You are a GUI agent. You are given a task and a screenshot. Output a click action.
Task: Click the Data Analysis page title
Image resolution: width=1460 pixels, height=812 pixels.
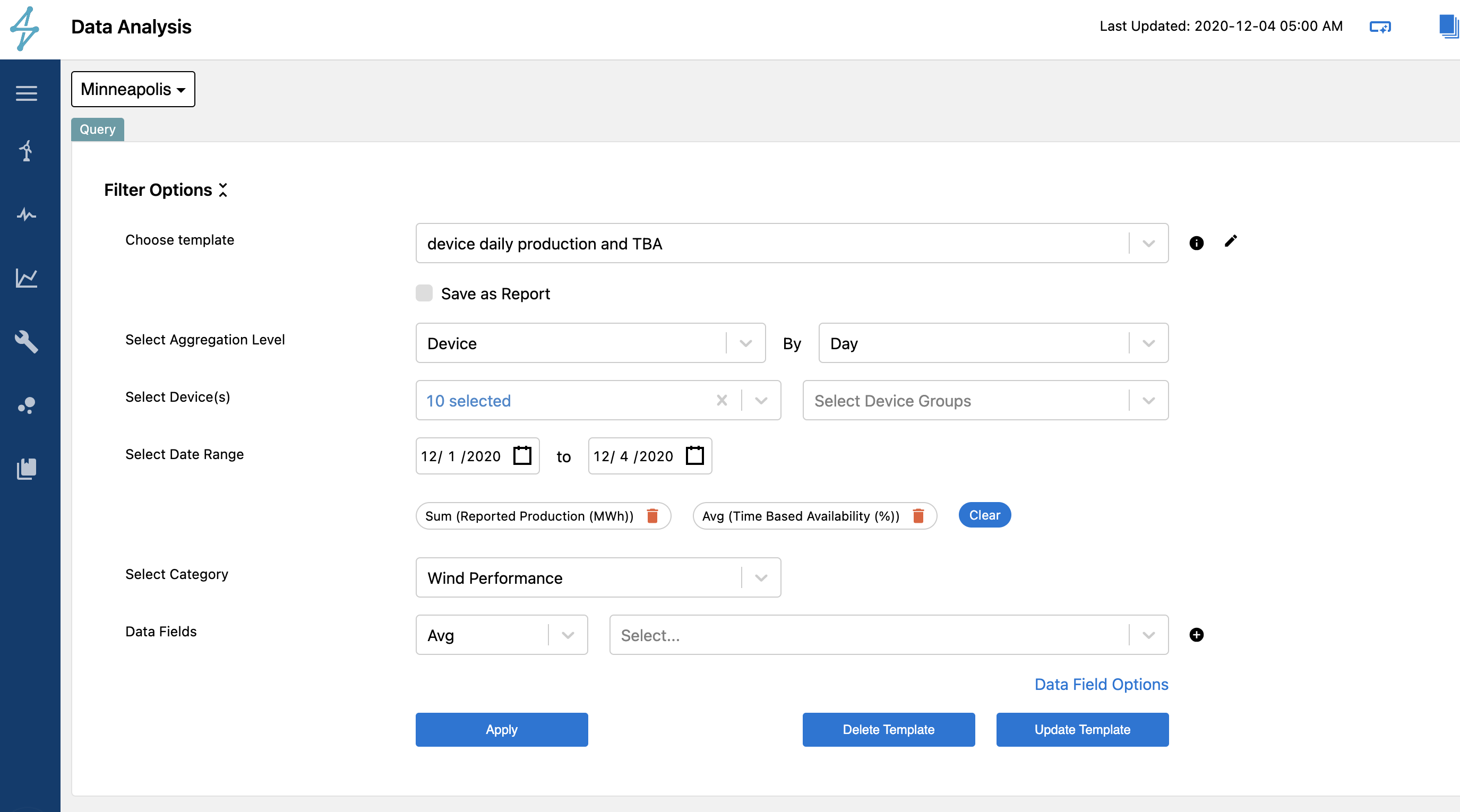(132, 27)
